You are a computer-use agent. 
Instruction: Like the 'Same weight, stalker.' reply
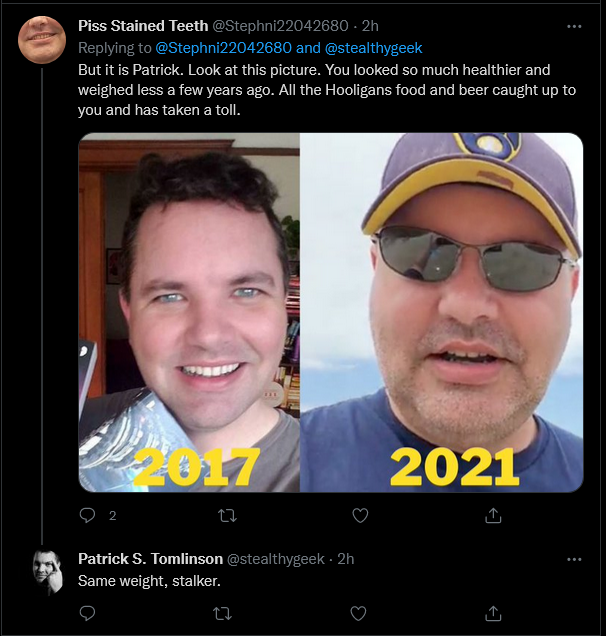358,613
